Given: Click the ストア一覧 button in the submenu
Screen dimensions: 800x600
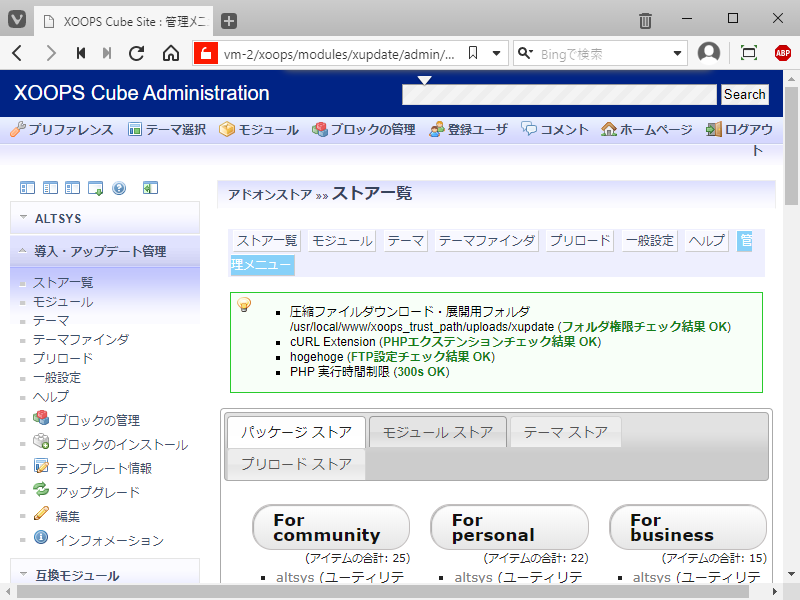Looking at the screenshot, I should pyautogui.click(x=266, y=241).
